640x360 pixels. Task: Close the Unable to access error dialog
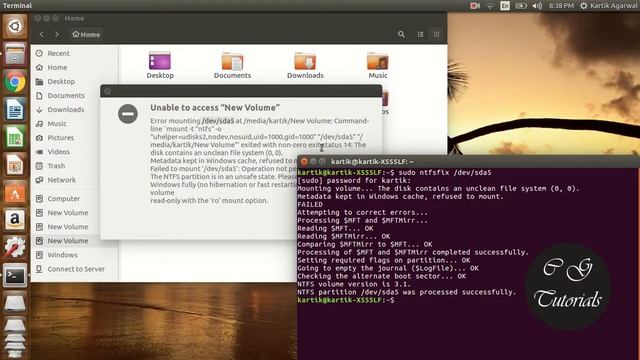pyautogui.click(x=108, y=91)
